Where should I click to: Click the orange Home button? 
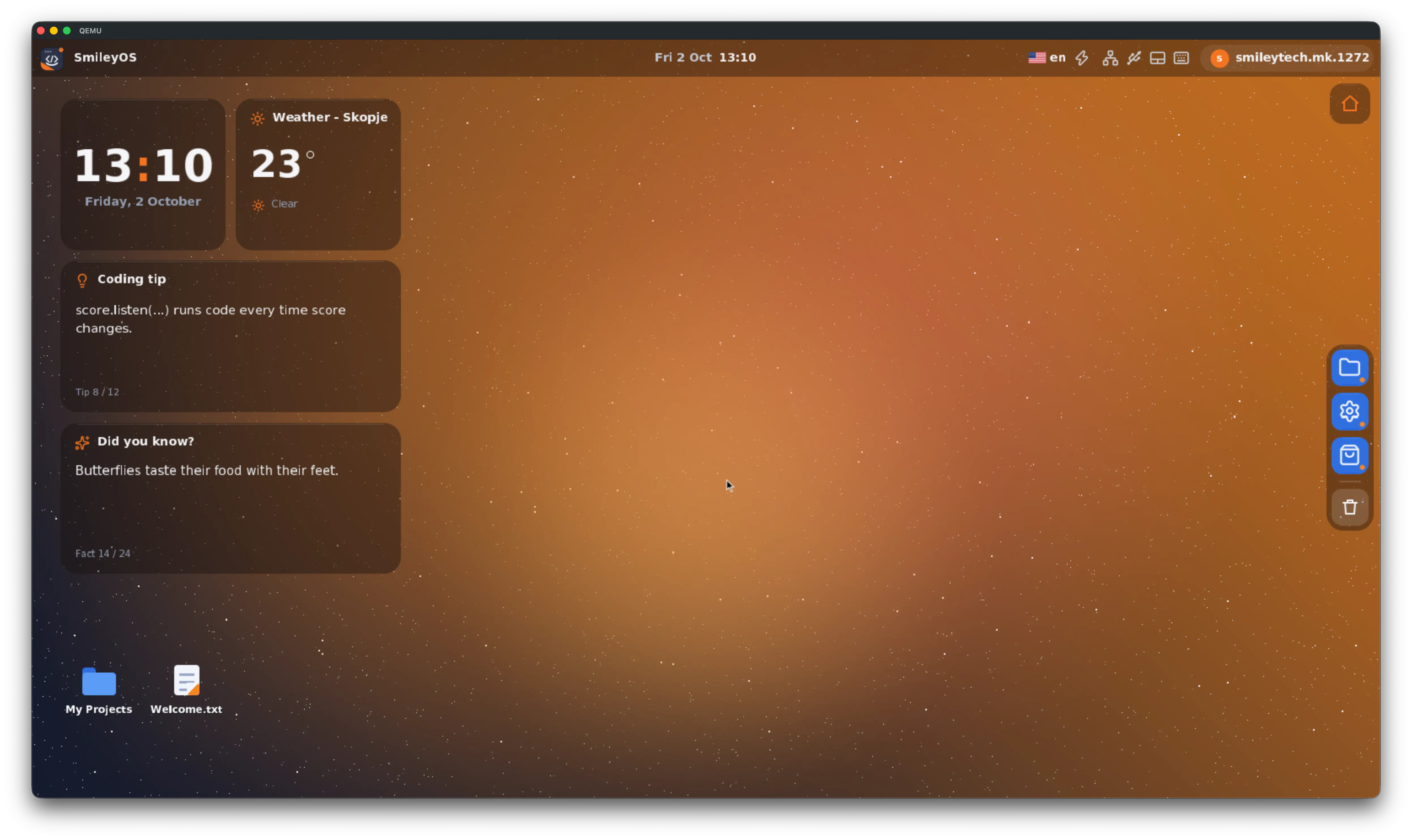1350,104
